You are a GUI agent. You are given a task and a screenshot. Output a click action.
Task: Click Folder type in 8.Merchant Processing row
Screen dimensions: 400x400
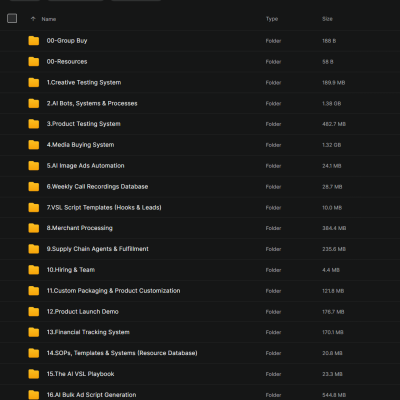tap(273, 228)
